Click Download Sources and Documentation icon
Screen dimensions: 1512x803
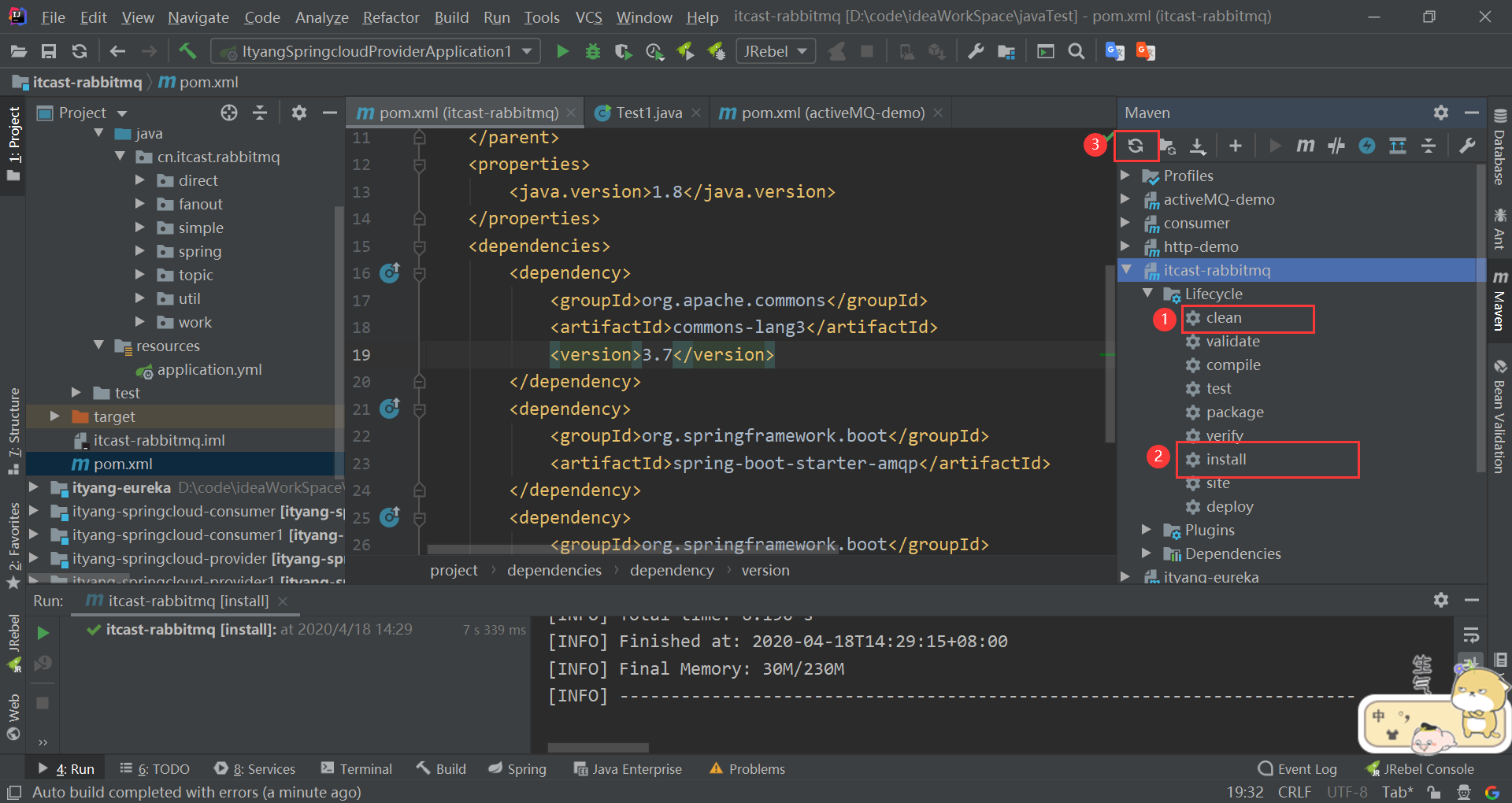1198,146
